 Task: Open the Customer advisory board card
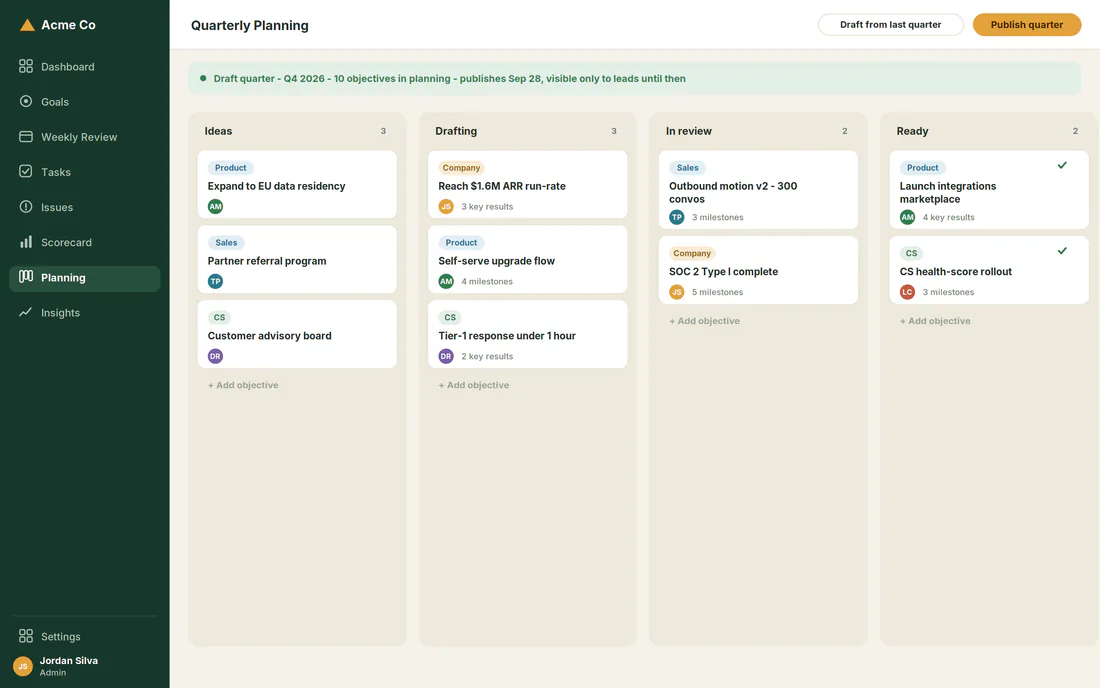point(297,335)
